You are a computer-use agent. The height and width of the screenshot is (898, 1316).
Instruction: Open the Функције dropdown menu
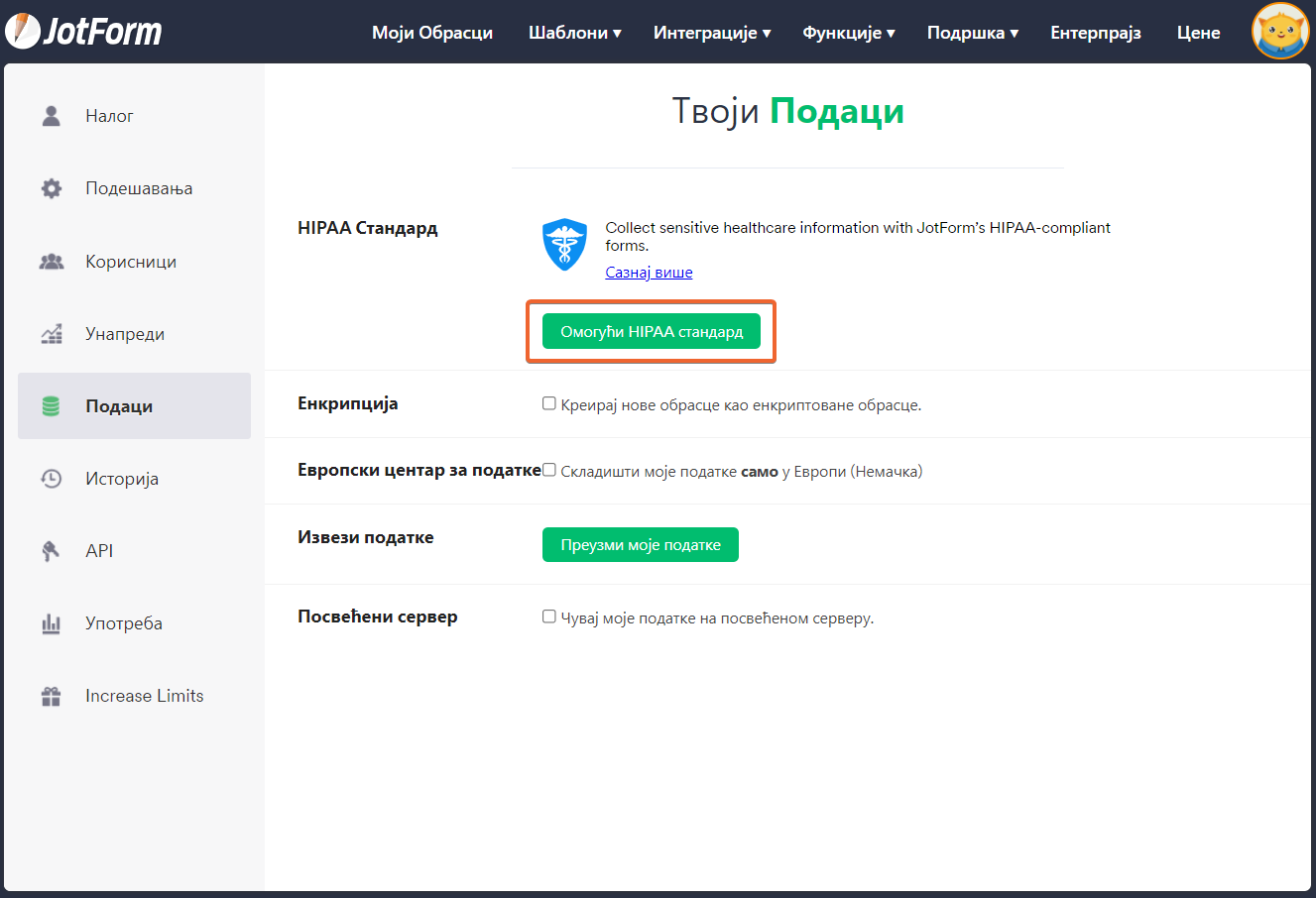pyautogui.click(x=849, y=33)
